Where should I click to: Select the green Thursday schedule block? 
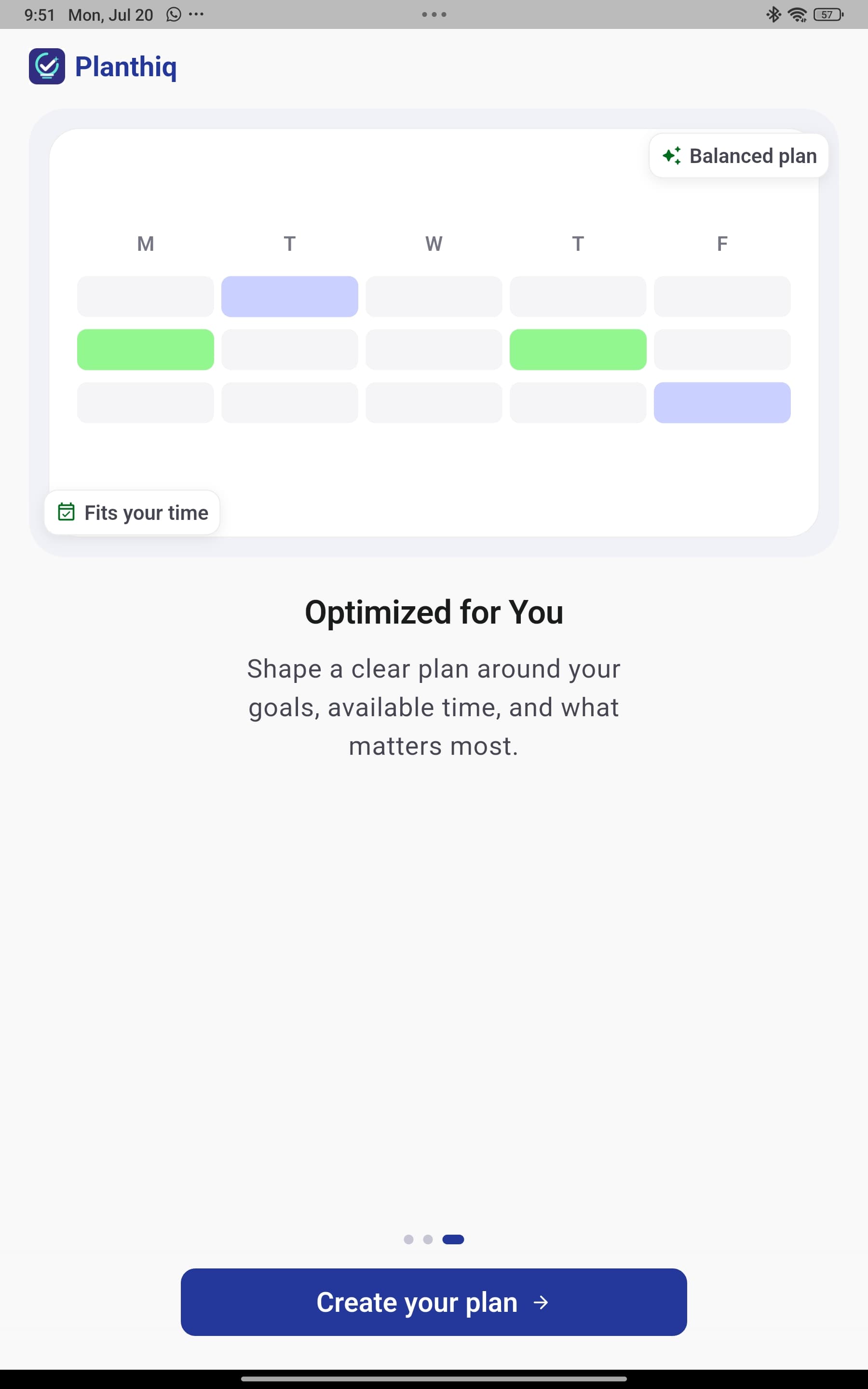tap(578, 350)
